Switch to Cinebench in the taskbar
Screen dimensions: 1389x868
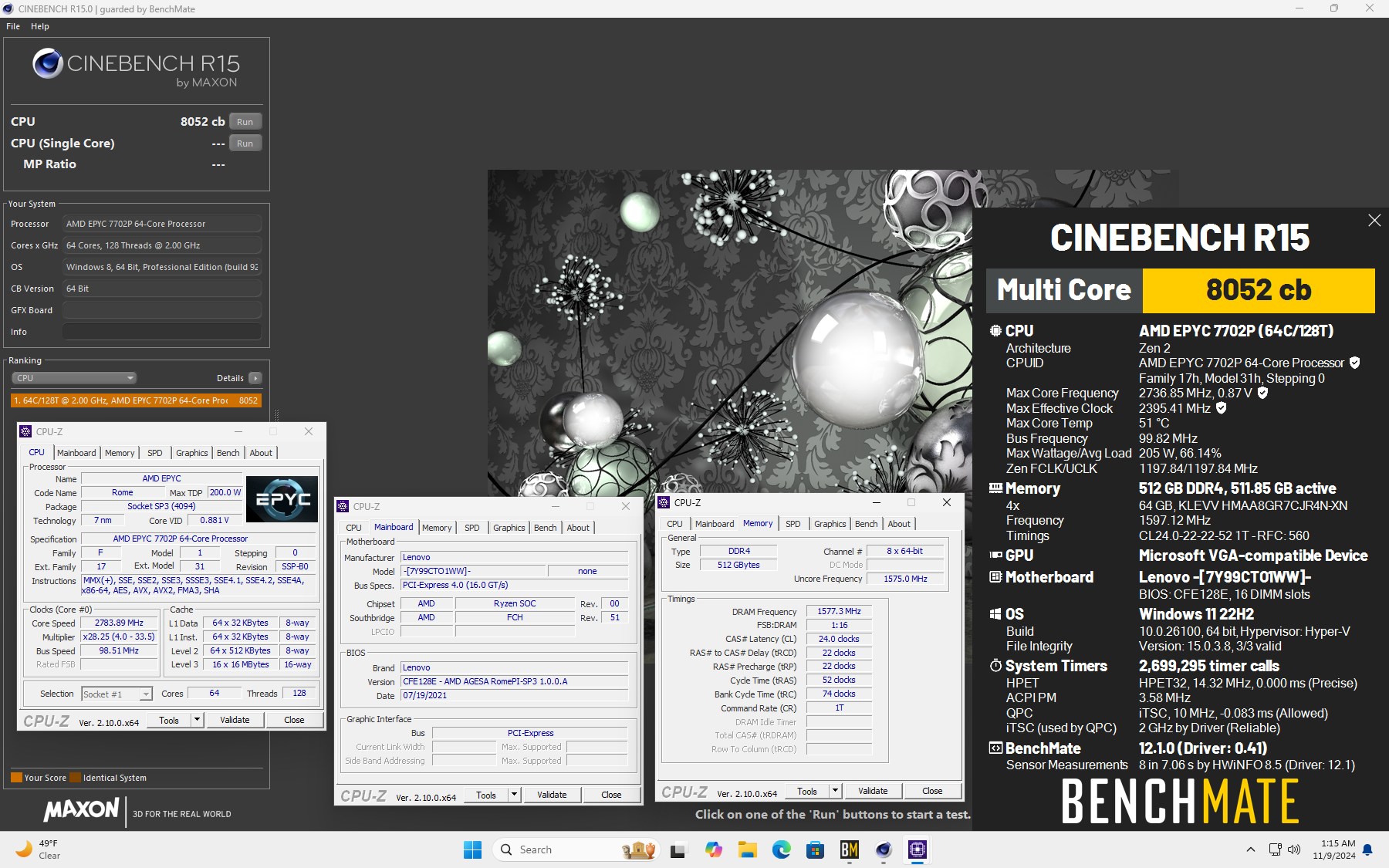[x=883, y=849]
